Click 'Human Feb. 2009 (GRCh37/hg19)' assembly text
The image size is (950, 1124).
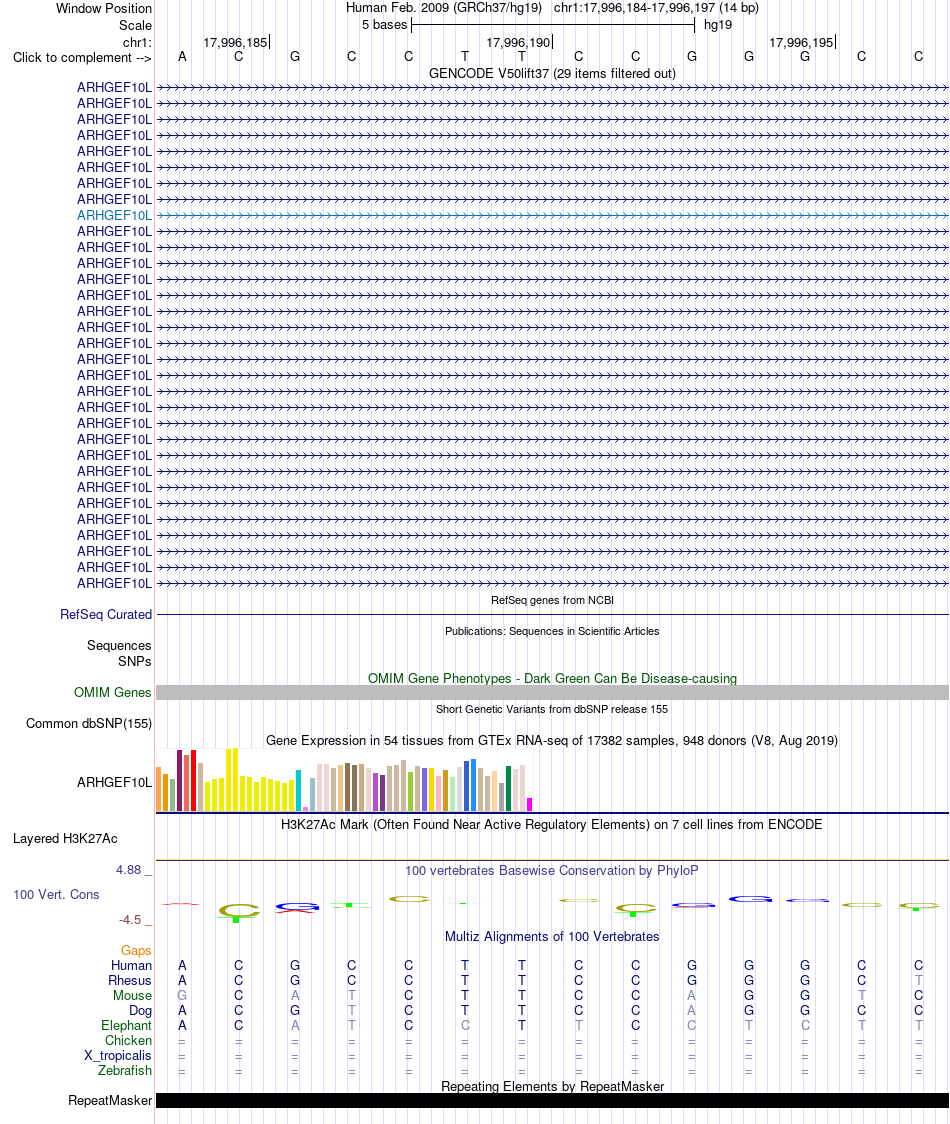click(x=444, y=8)
